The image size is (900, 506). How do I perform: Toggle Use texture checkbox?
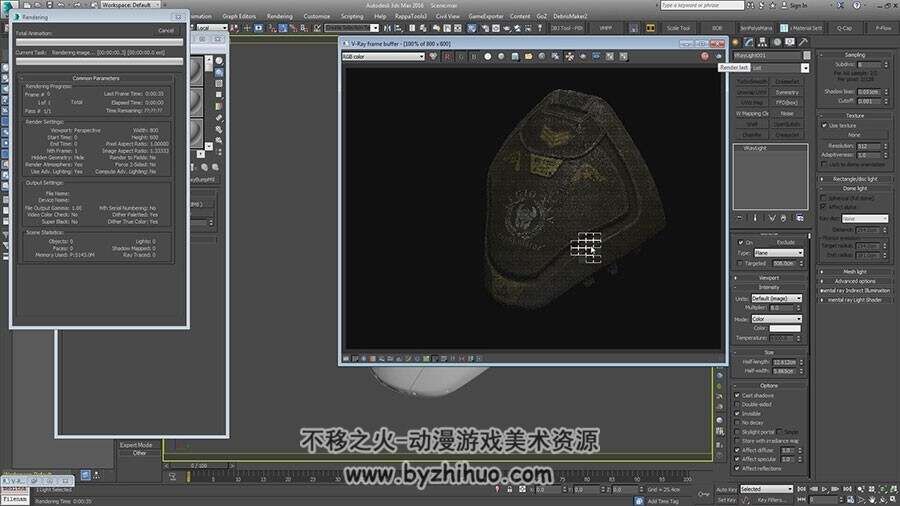pyautogui.click(x=825, y=125)
